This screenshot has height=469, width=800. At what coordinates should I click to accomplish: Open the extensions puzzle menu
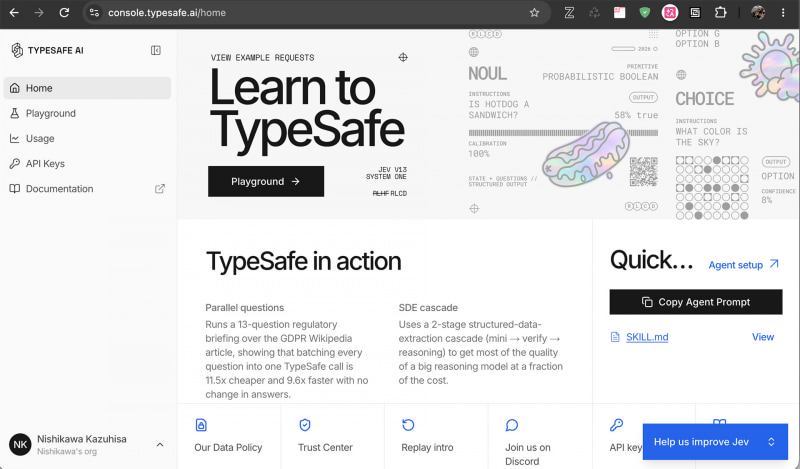pyautogui.click(x=720, y=13)
